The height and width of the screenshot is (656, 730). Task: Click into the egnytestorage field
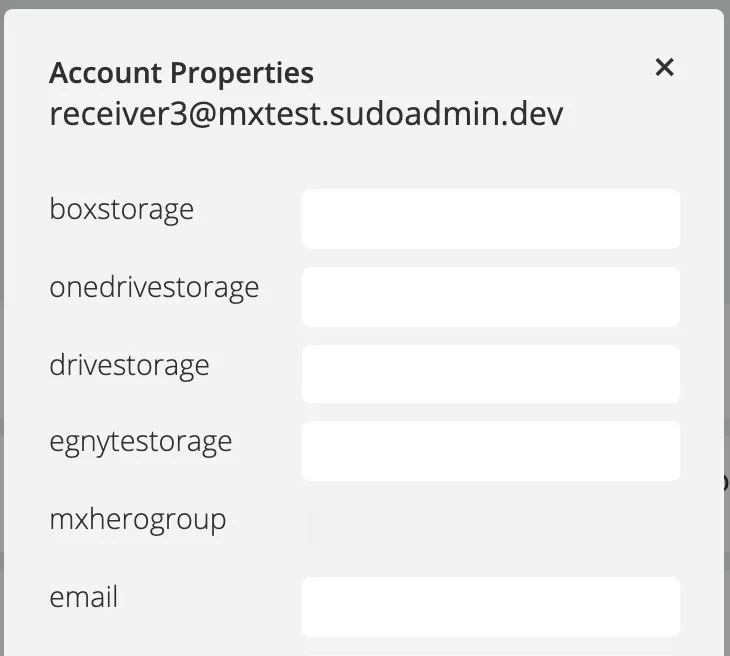point(490,451)
